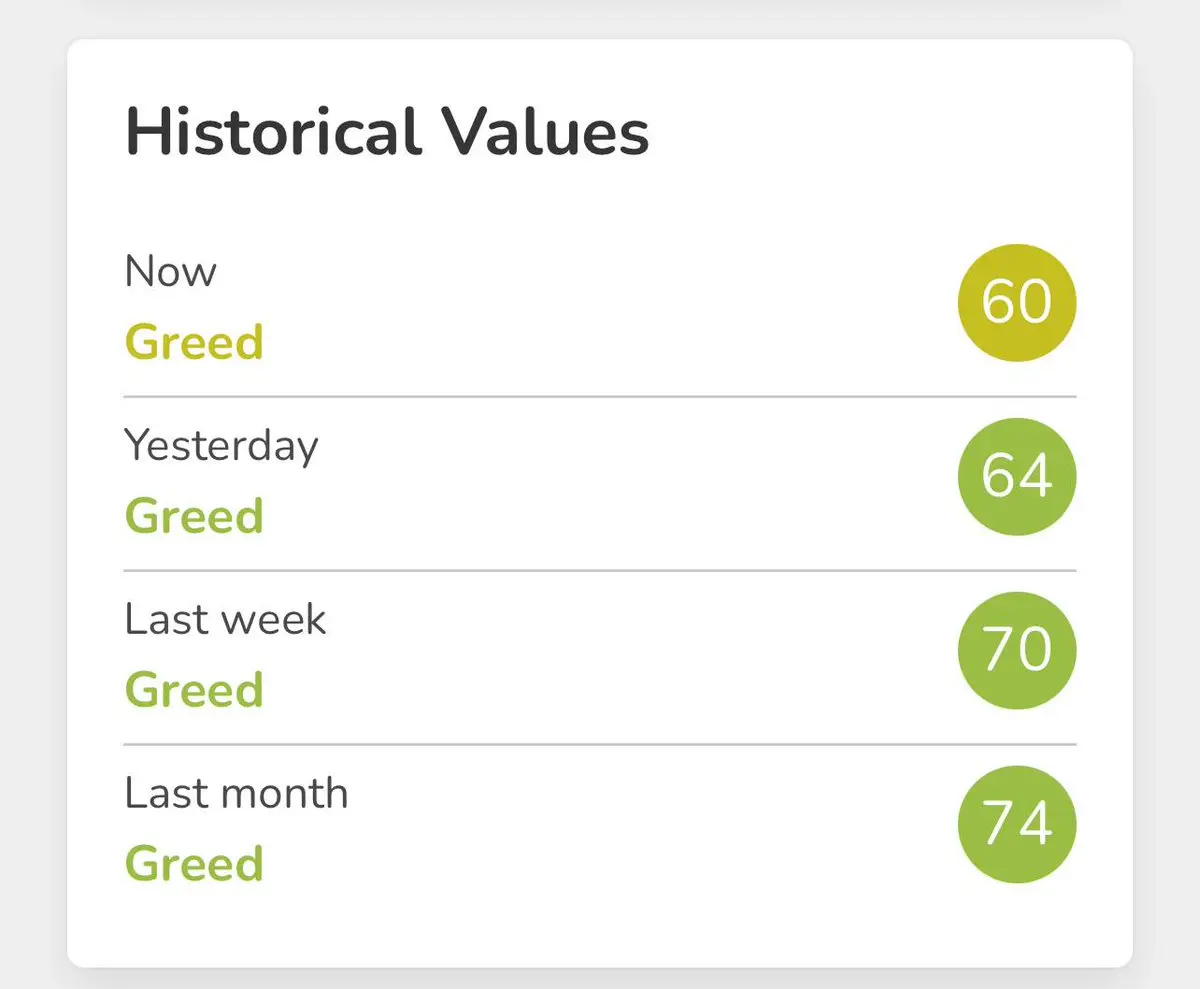
Task: Select Greed text under Now
Action: pyautogui.click(x=194, y=342)
